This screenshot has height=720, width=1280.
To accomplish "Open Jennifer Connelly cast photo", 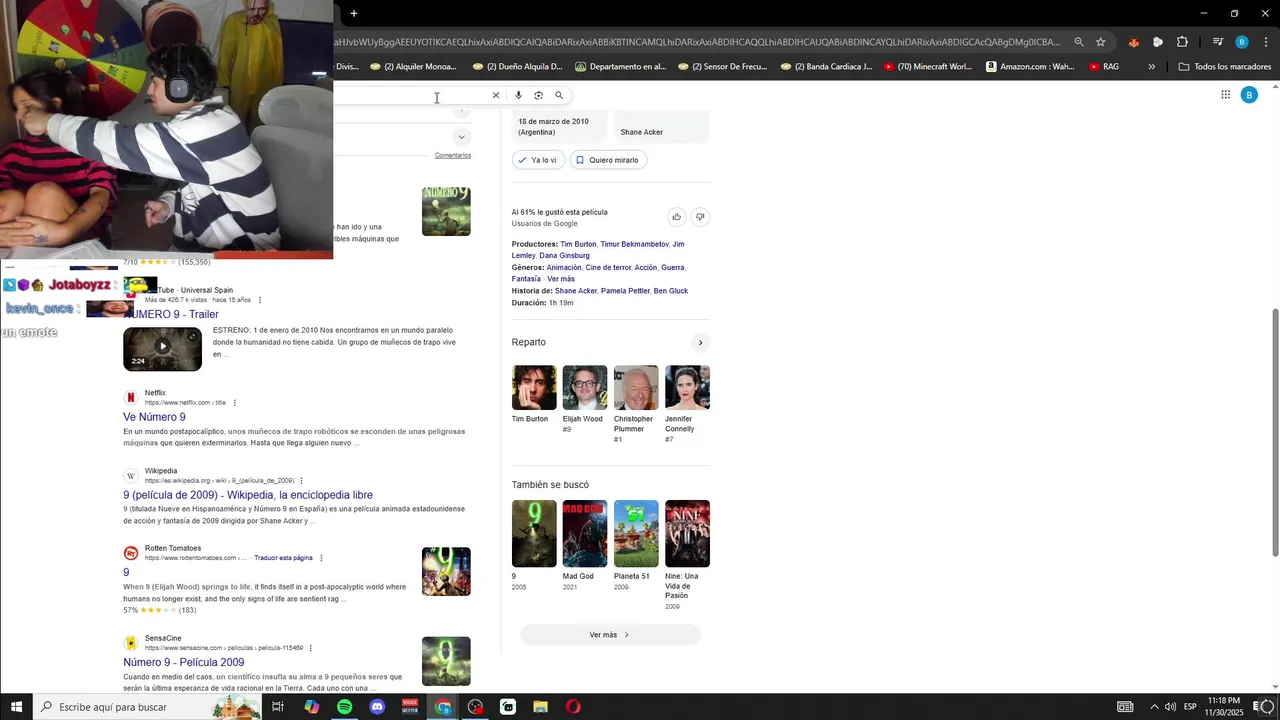I will coord(687,388).
